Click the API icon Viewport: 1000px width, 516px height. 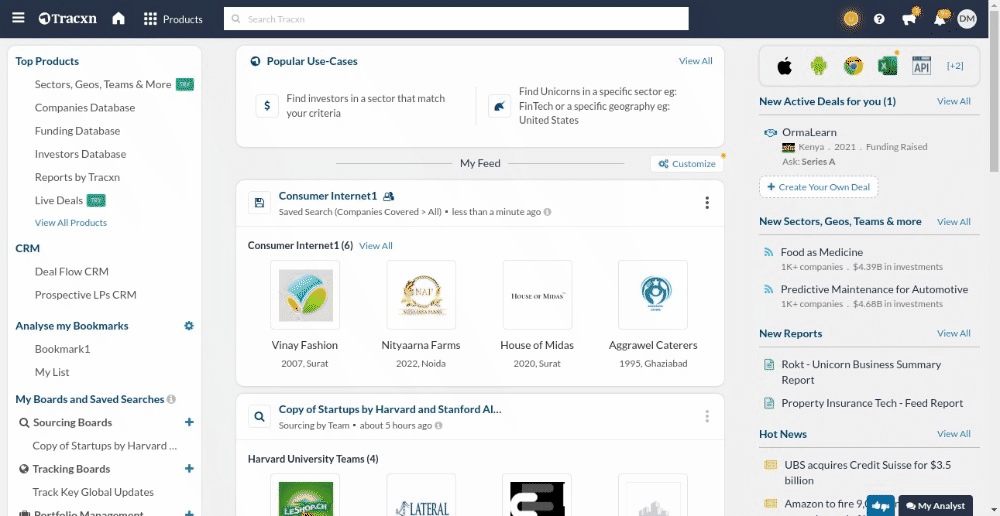(921, 66)
